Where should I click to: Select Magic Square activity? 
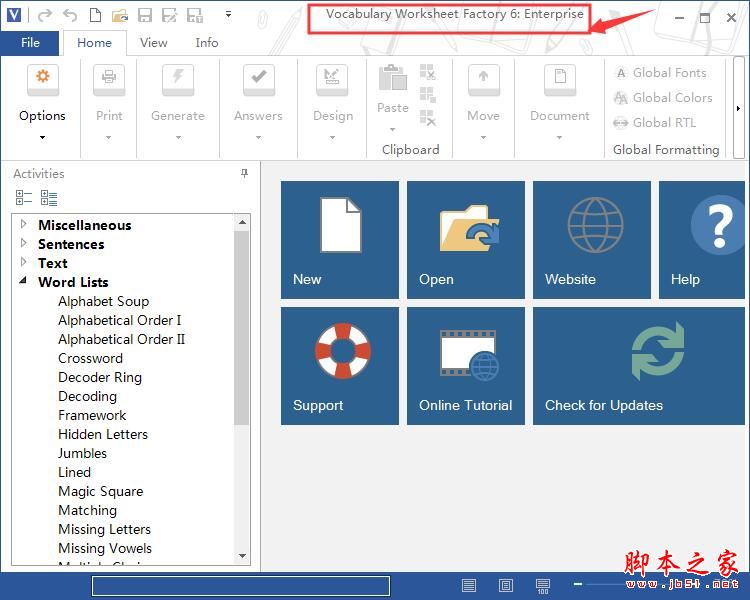[100, 491]
